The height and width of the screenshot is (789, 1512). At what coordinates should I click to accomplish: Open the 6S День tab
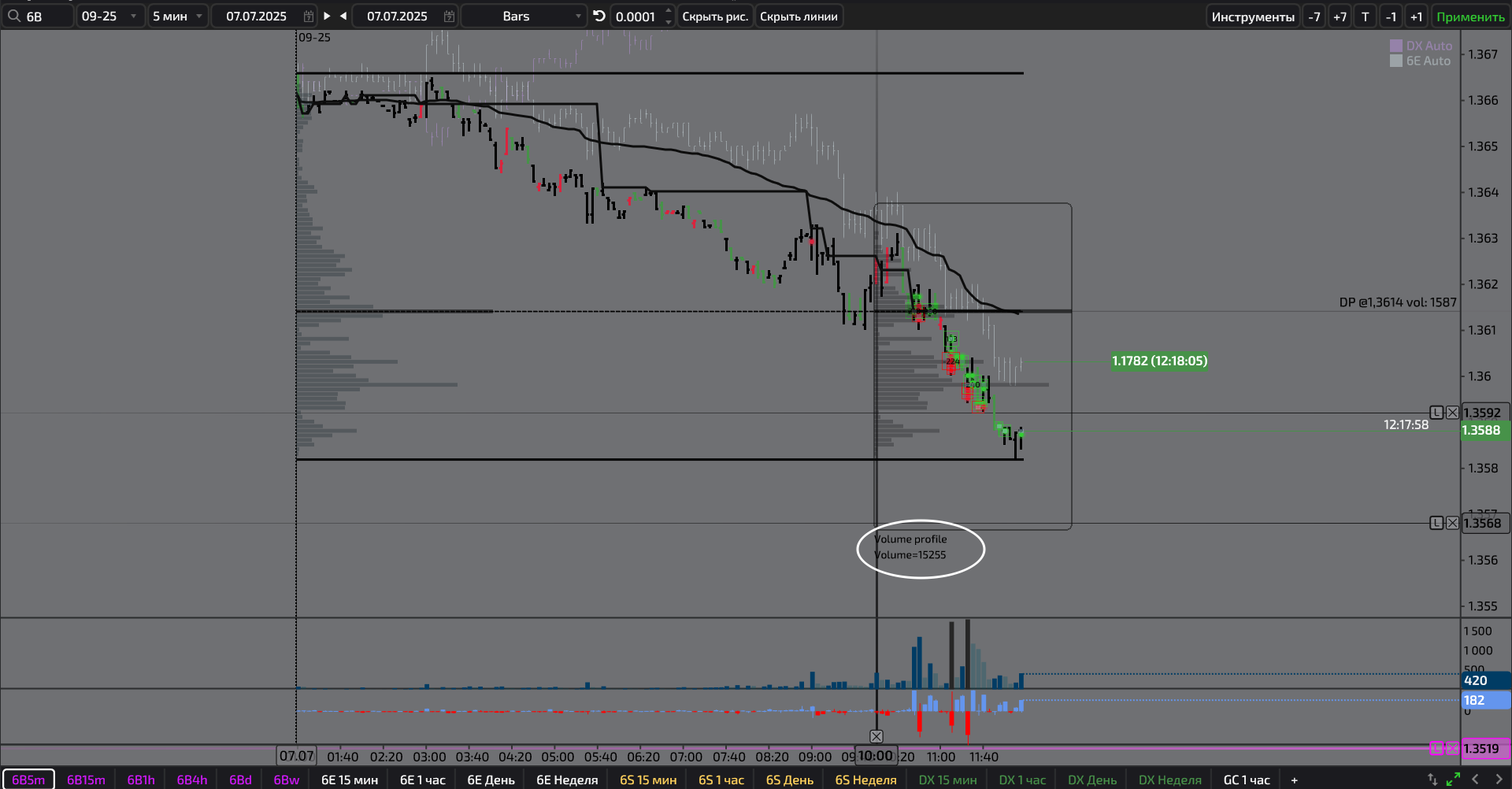[790, 780]
